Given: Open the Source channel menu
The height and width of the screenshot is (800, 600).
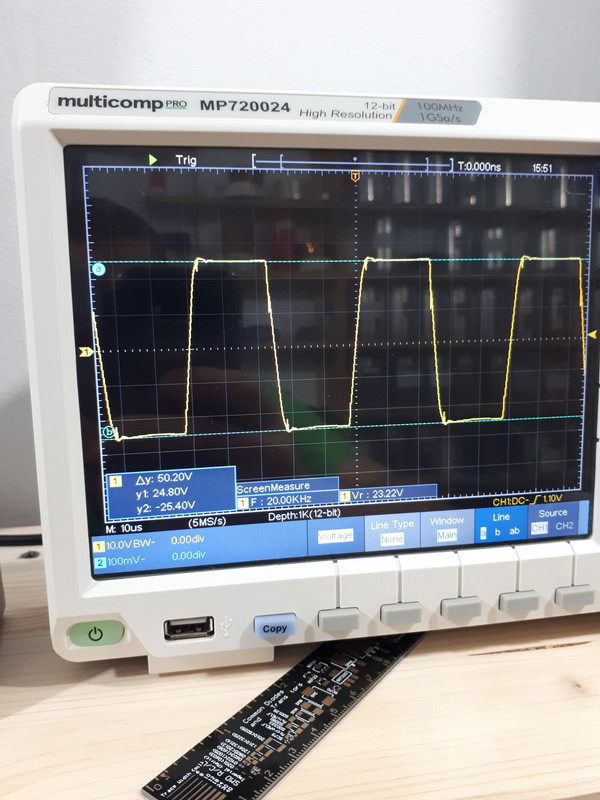Looking at the screenshot, I should (553, 520).
